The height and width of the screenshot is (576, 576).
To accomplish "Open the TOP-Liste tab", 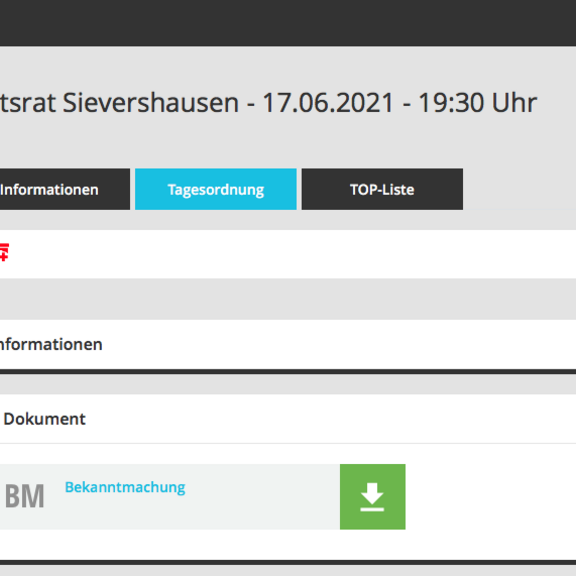I will [x=382, y=189].
